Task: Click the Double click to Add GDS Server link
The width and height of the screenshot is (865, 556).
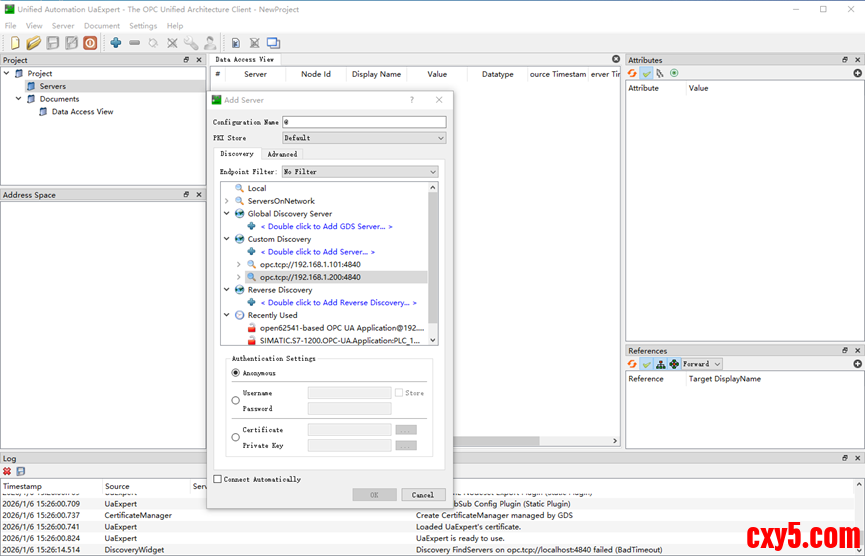Action: coord(326,226)
